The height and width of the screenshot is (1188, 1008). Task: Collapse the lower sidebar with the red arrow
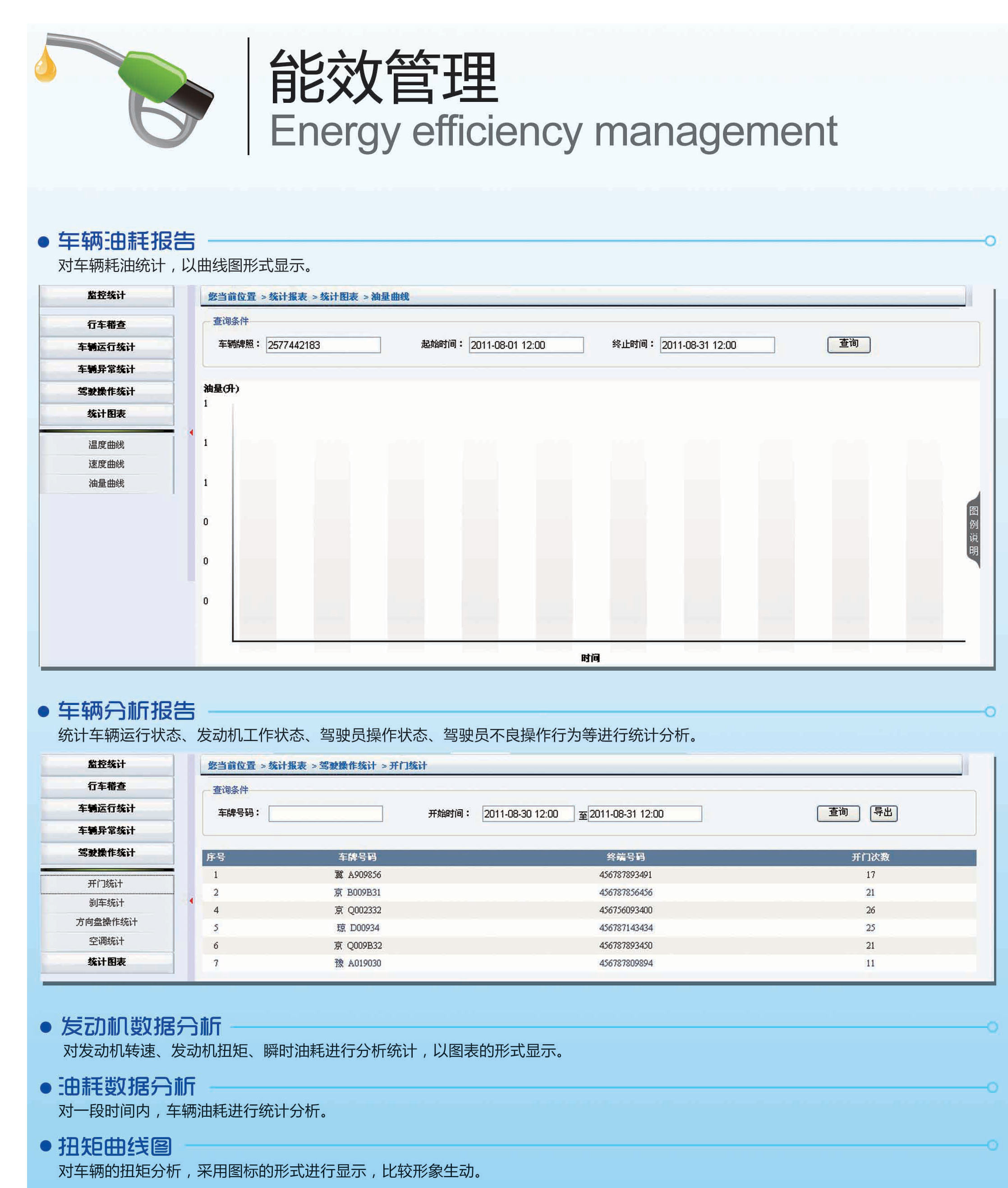191,901
